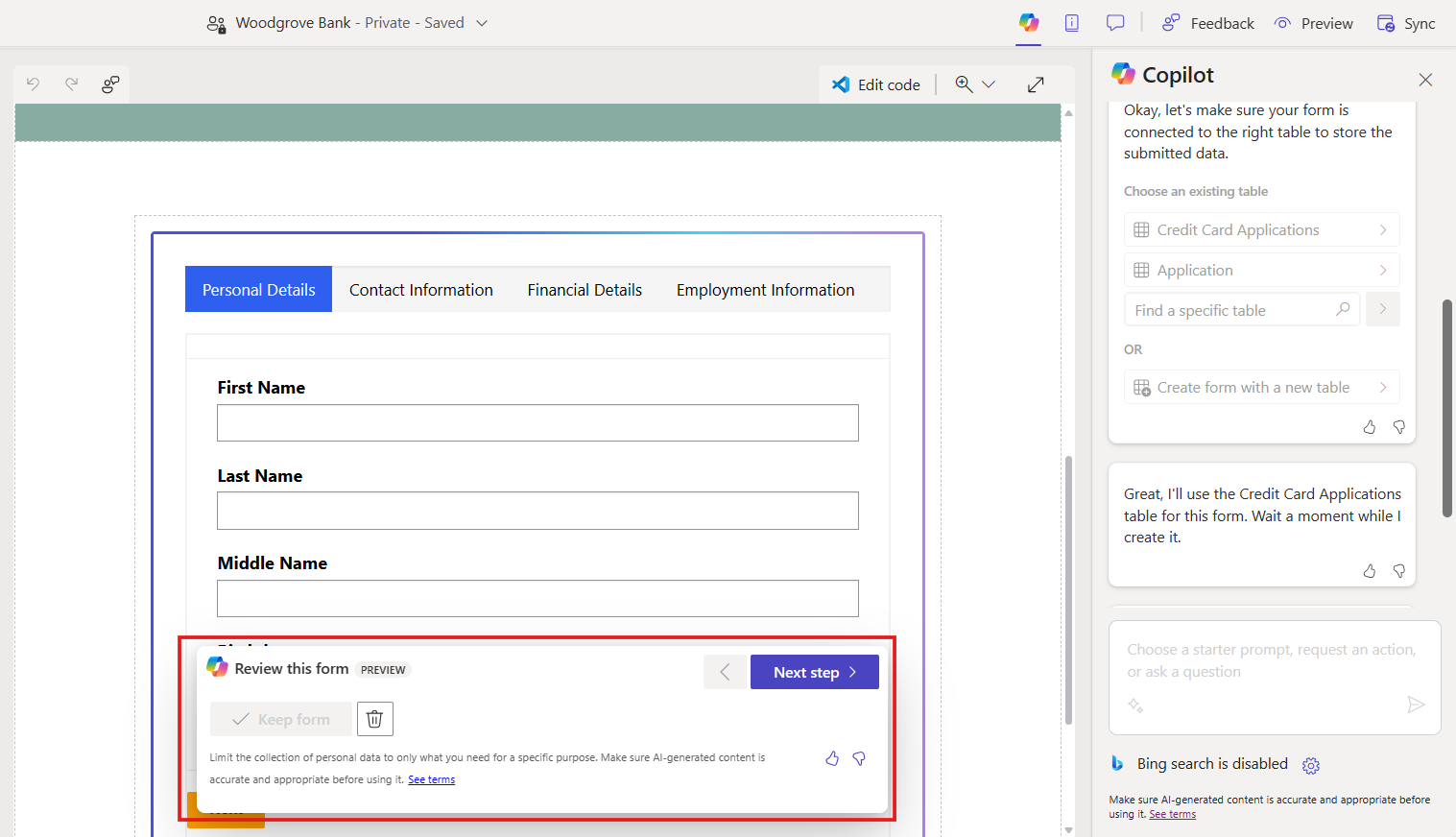Open Bing search settings via the gear icon
This screenshot has width=1456, height=837.
pos(1311,765)
